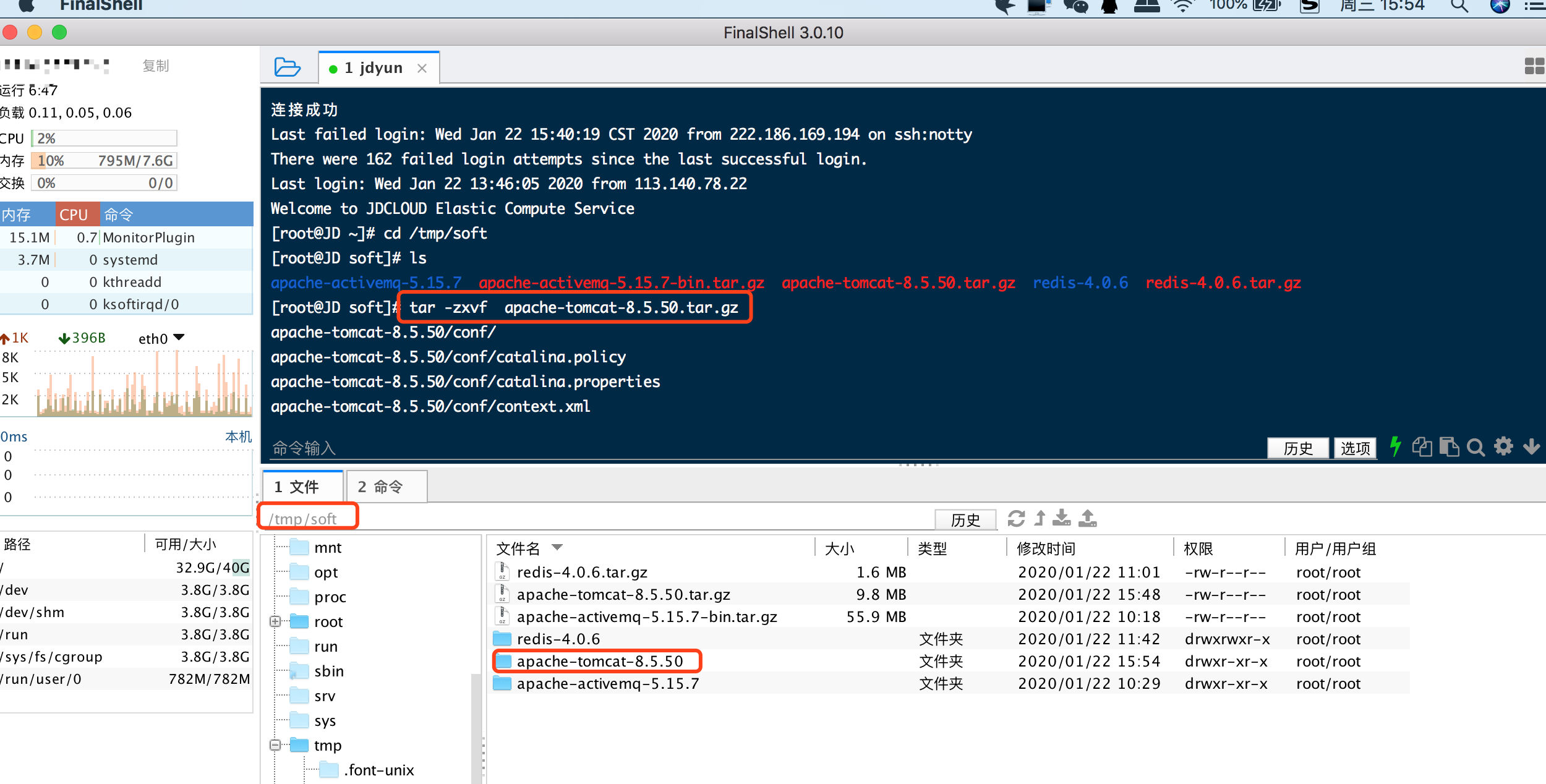This screenshot has height=784, width=1546.
Task: Click the paste icon in terminal toolbar
Action: (x=1449, y=446)
